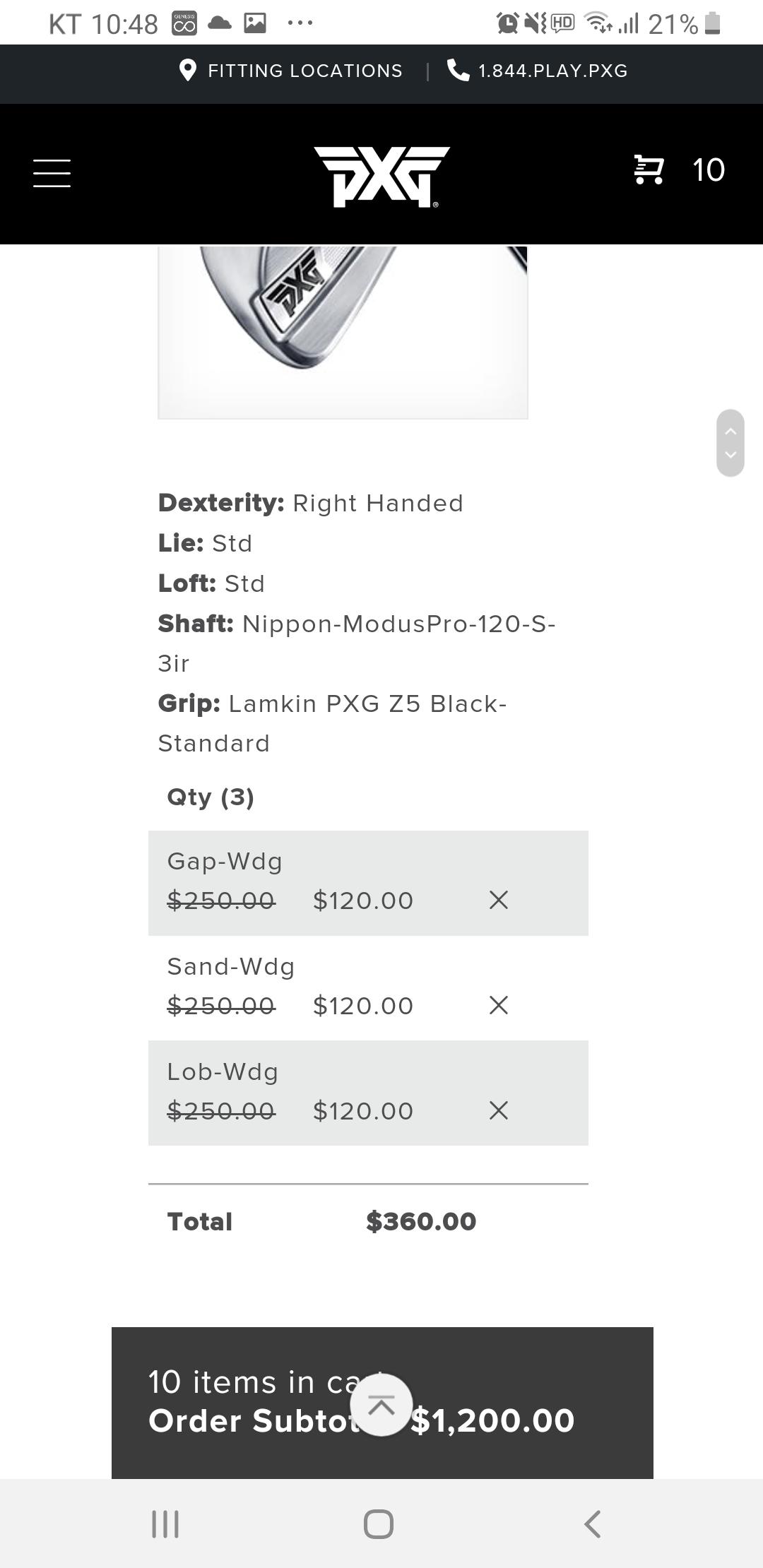763x1568 pixels.
Task: Tap the phone handset icon
Action: 458,71
